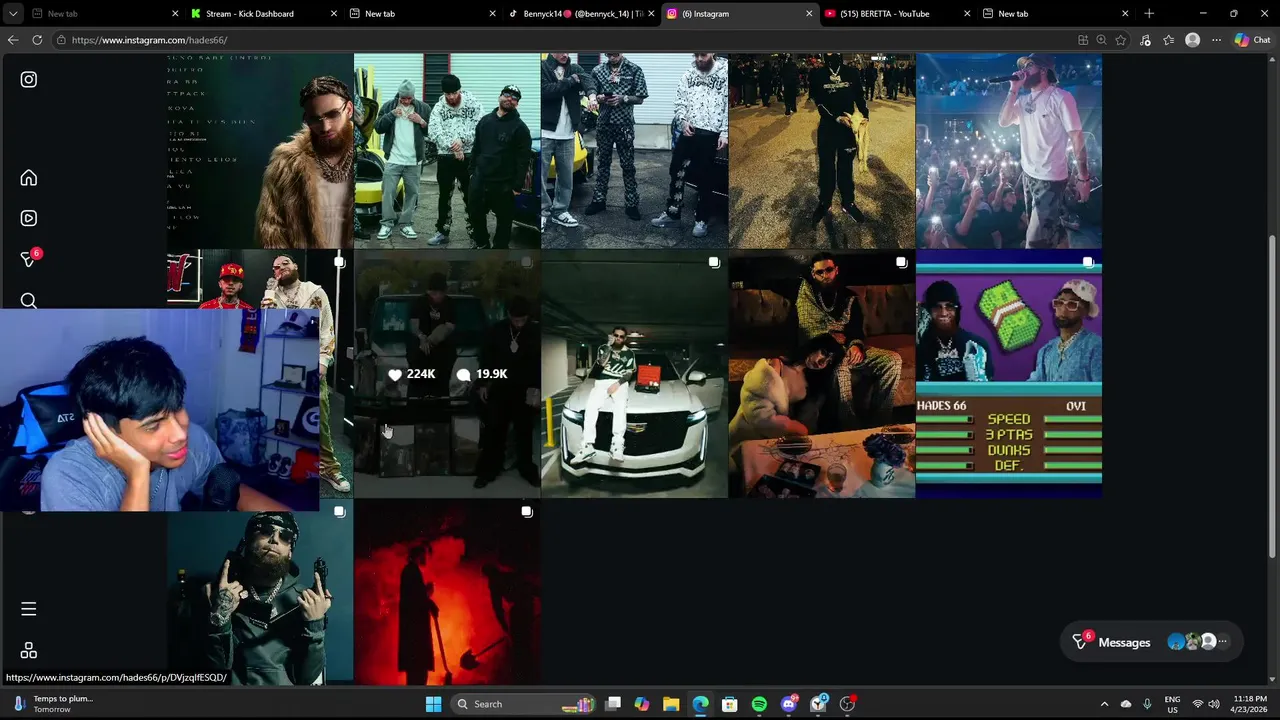This screenshot has width=1280, height=720.
Task: Go back to the previous page
Action: click(x=12, y=40)
